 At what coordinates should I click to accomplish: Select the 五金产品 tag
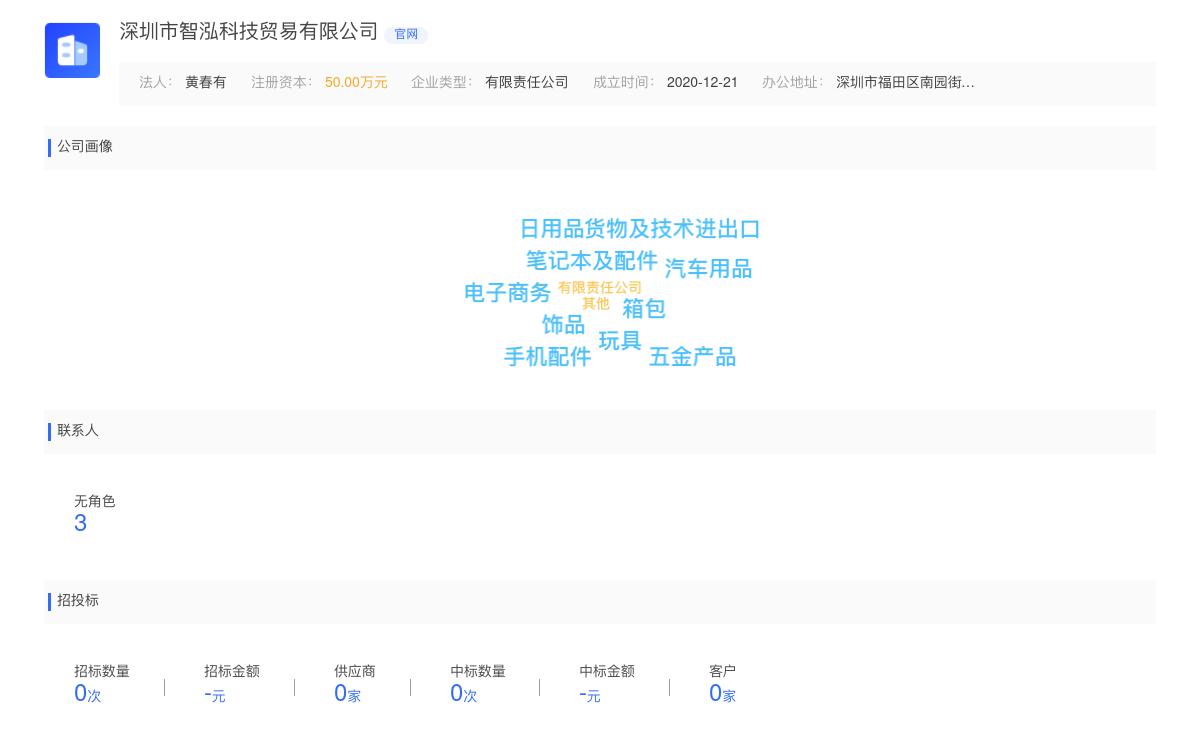coord(693,357)
